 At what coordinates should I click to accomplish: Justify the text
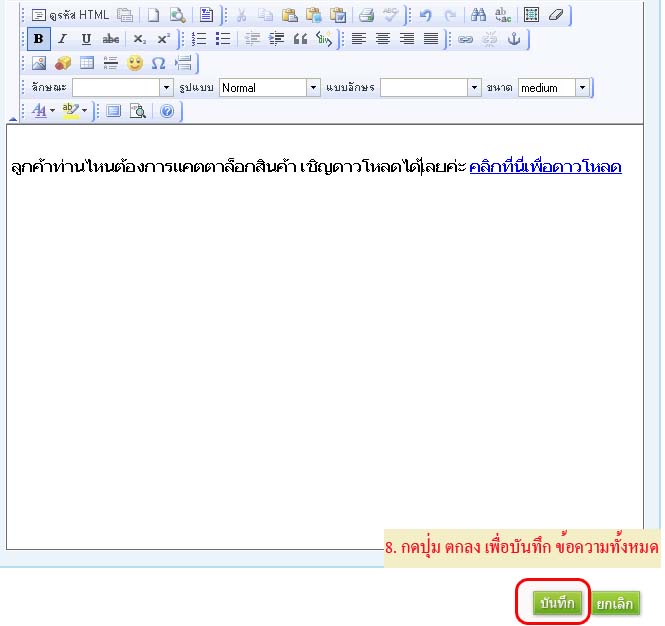click(431, 39)
